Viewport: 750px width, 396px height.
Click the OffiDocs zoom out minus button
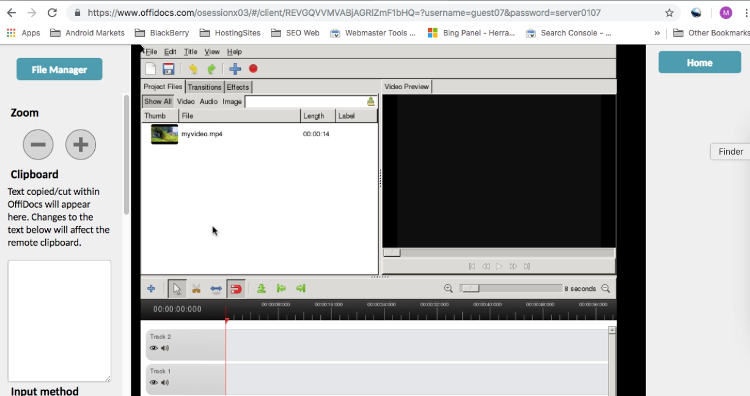(38, 144)
